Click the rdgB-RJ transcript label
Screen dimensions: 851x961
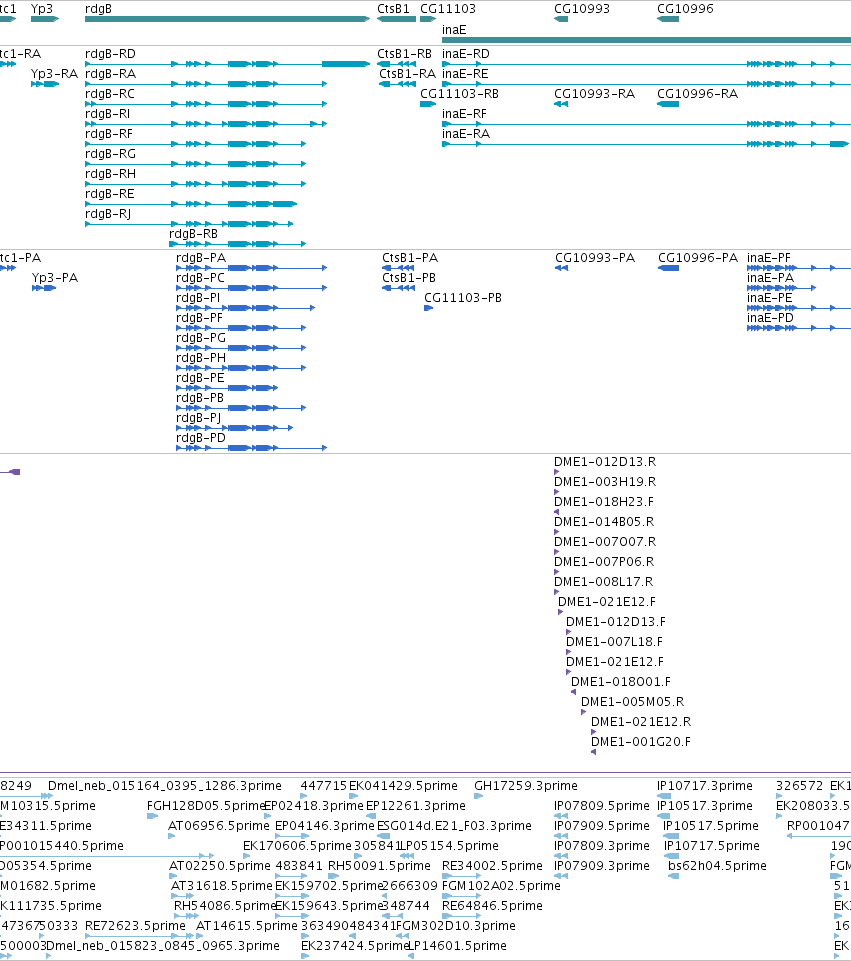click(x=108, y=214)
